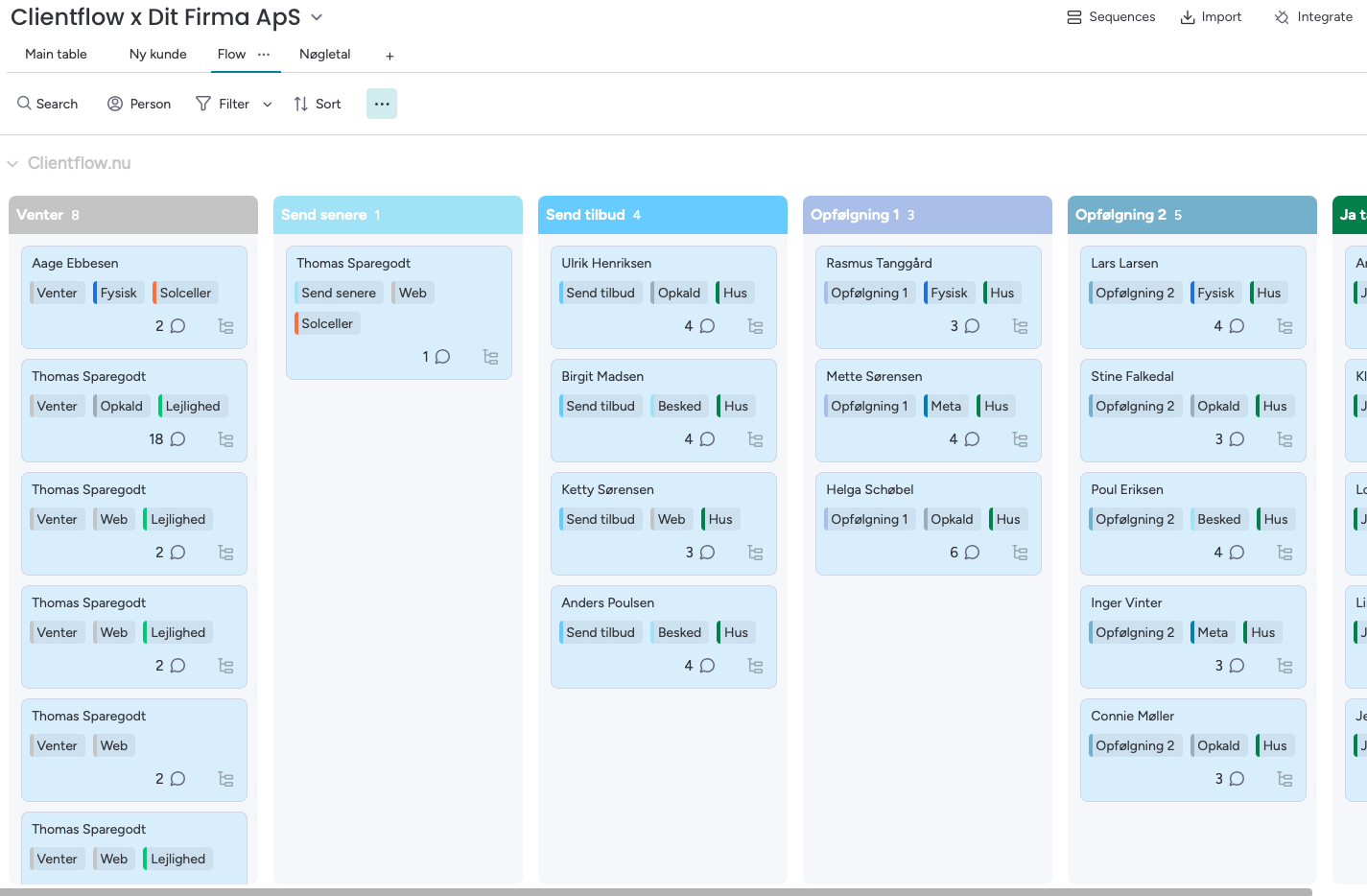Open subitems icon on Birgit Madsen card
The height and width of the screenshot is (896, 1367).
pyautogui.click(x=755, y=439)
